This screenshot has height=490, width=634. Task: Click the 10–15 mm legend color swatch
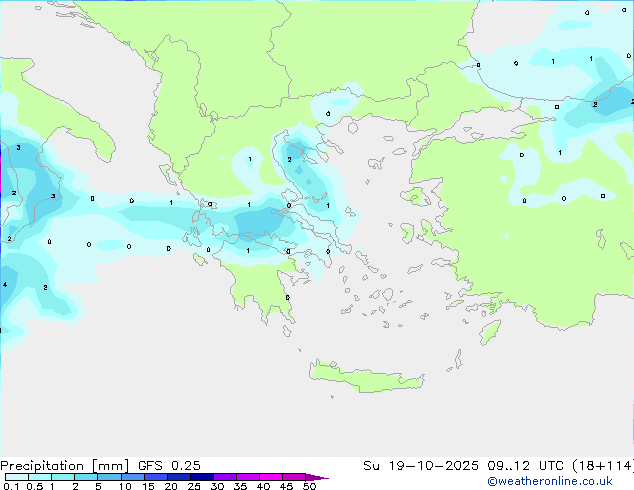(133, 477)
